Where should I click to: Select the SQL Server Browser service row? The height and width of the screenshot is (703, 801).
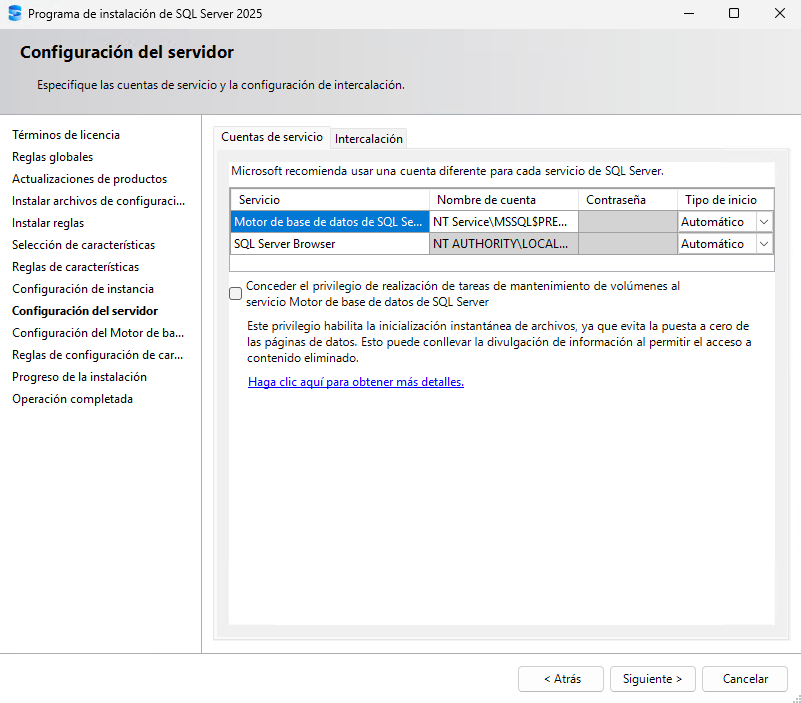(x=329, y=244)
